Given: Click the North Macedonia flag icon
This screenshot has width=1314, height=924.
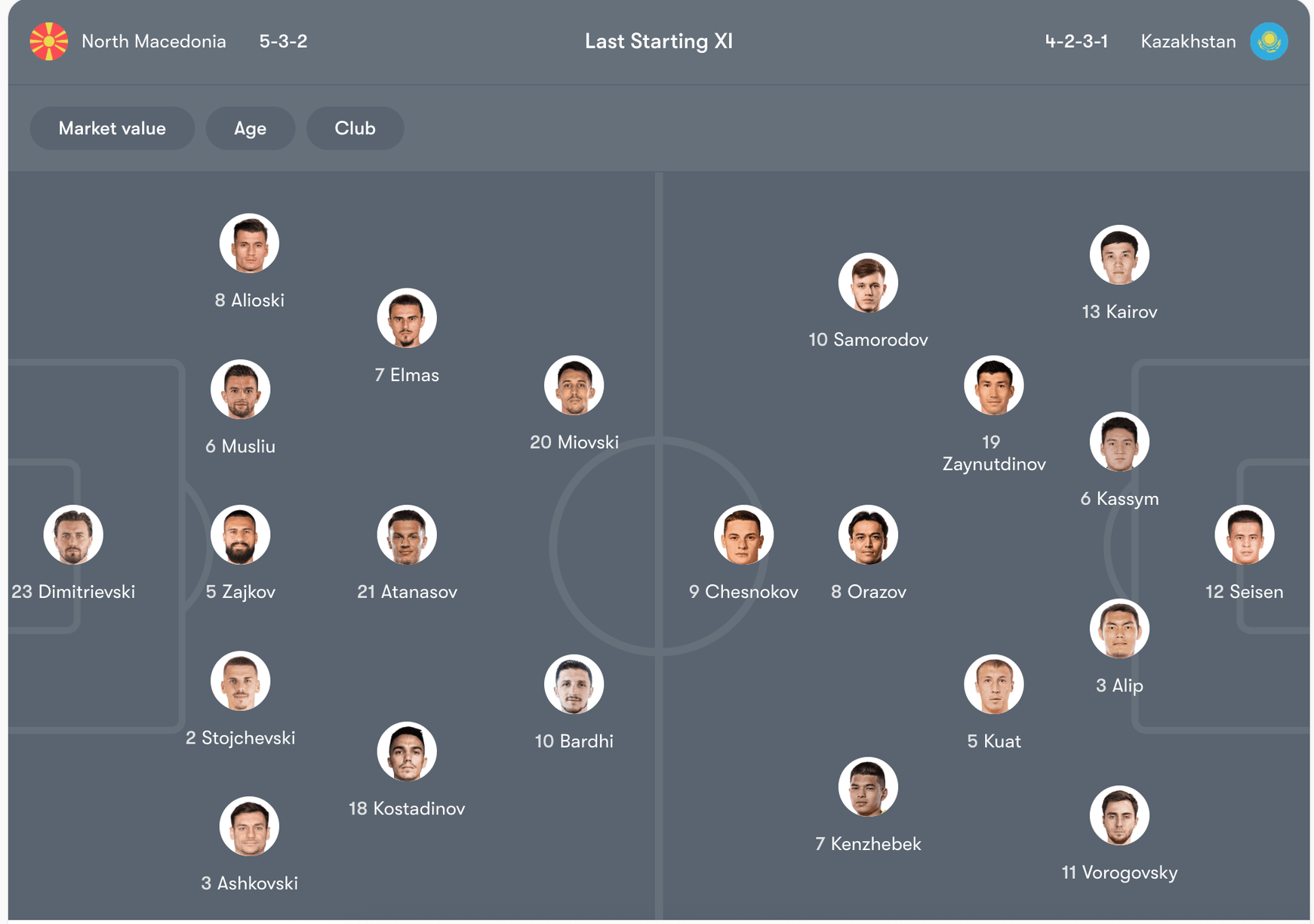Looking at the screenshot, I should pyautogui.click(x=49, y=42).
